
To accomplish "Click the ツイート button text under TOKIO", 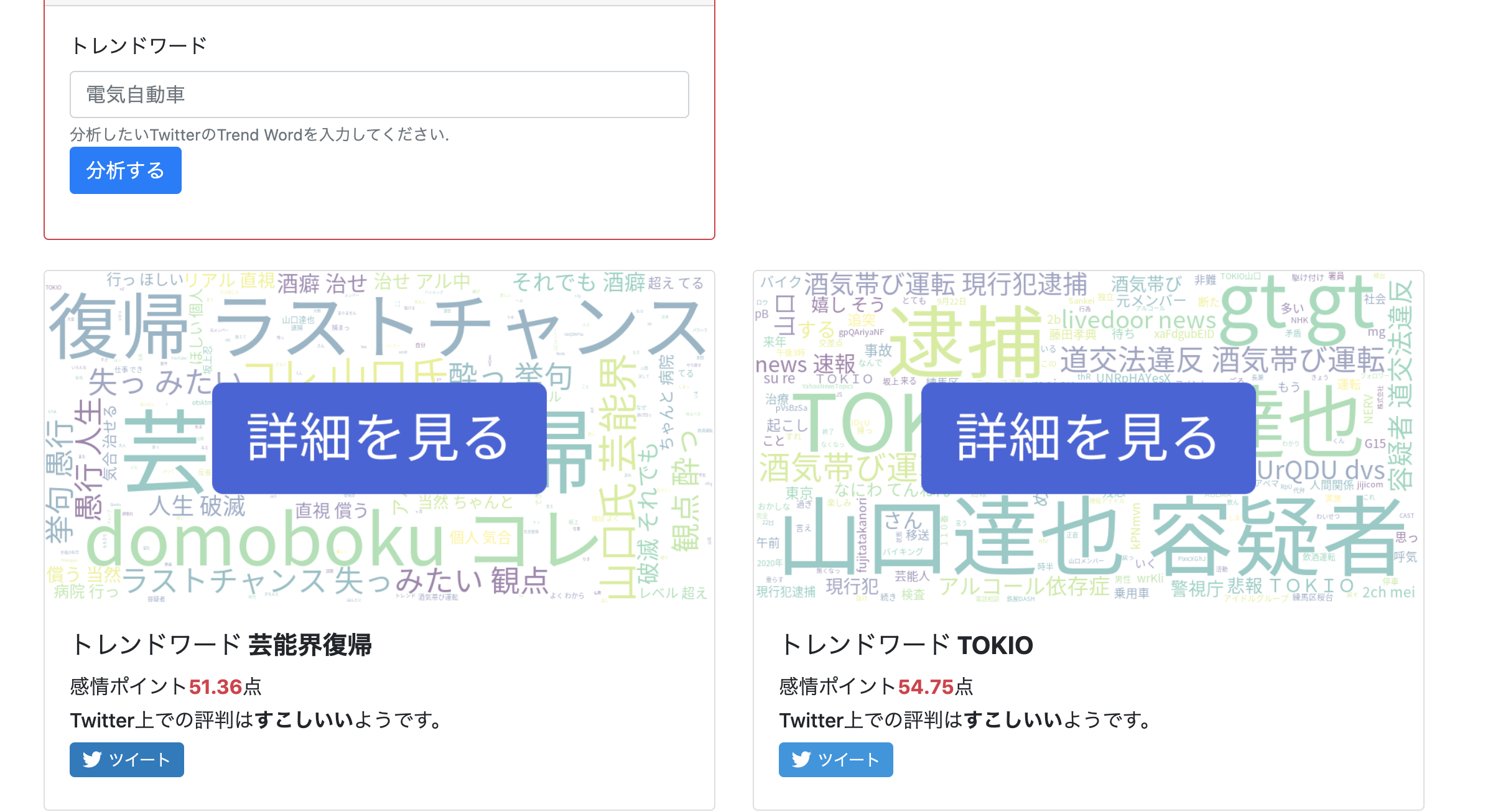I will click(x=849, y=760).
